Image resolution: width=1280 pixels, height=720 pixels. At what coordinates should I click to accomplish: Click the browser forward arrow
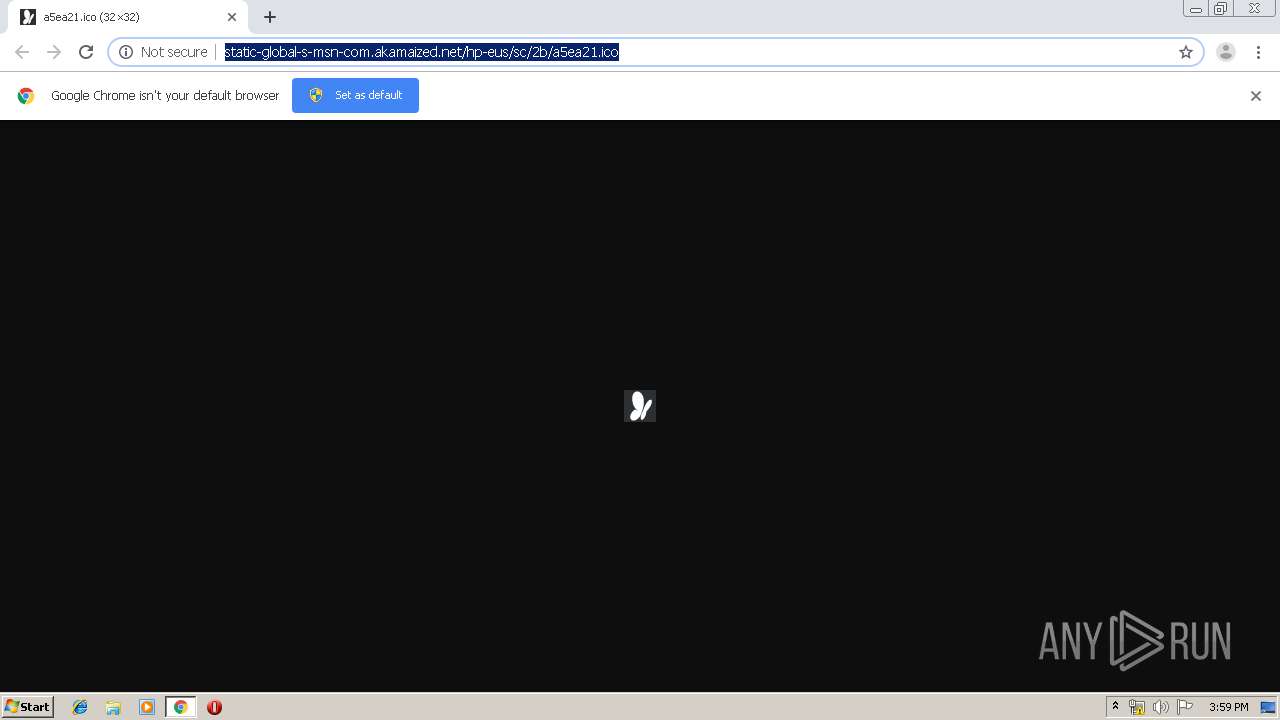tap(54, 52)
